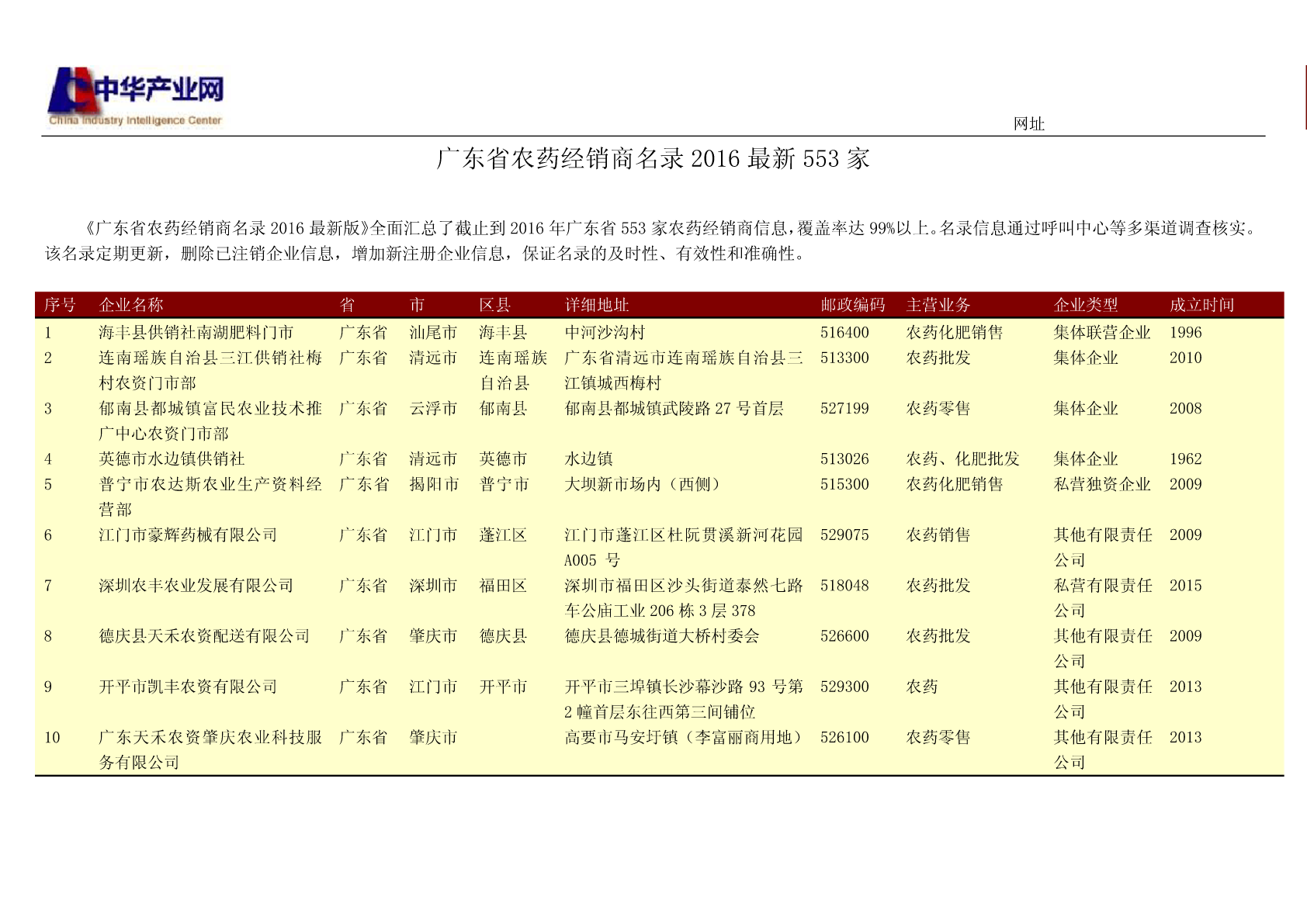Click the 成立时间 column header

point(1202,305)
